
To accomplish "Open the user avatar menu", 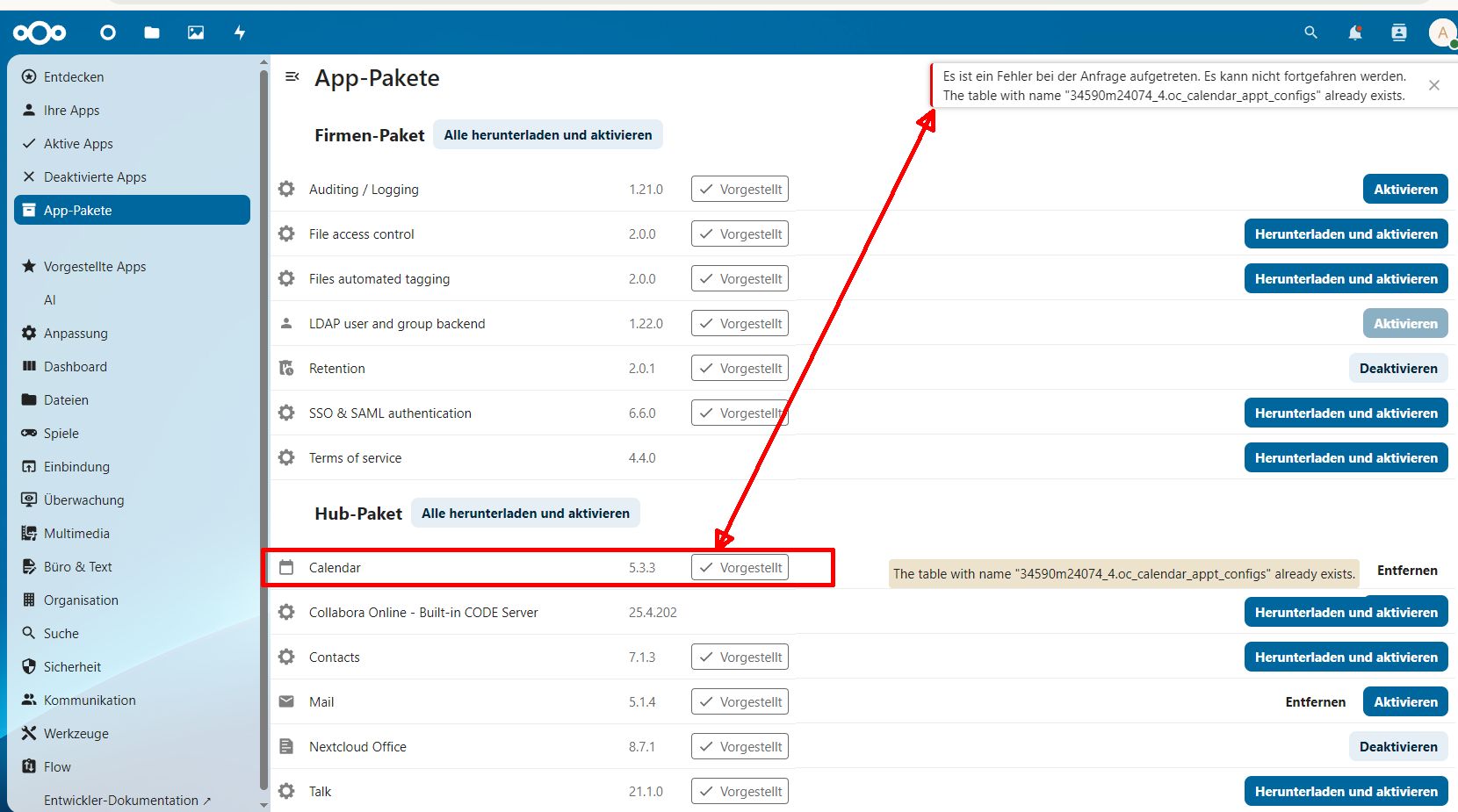I will [x=1442, y=32].
